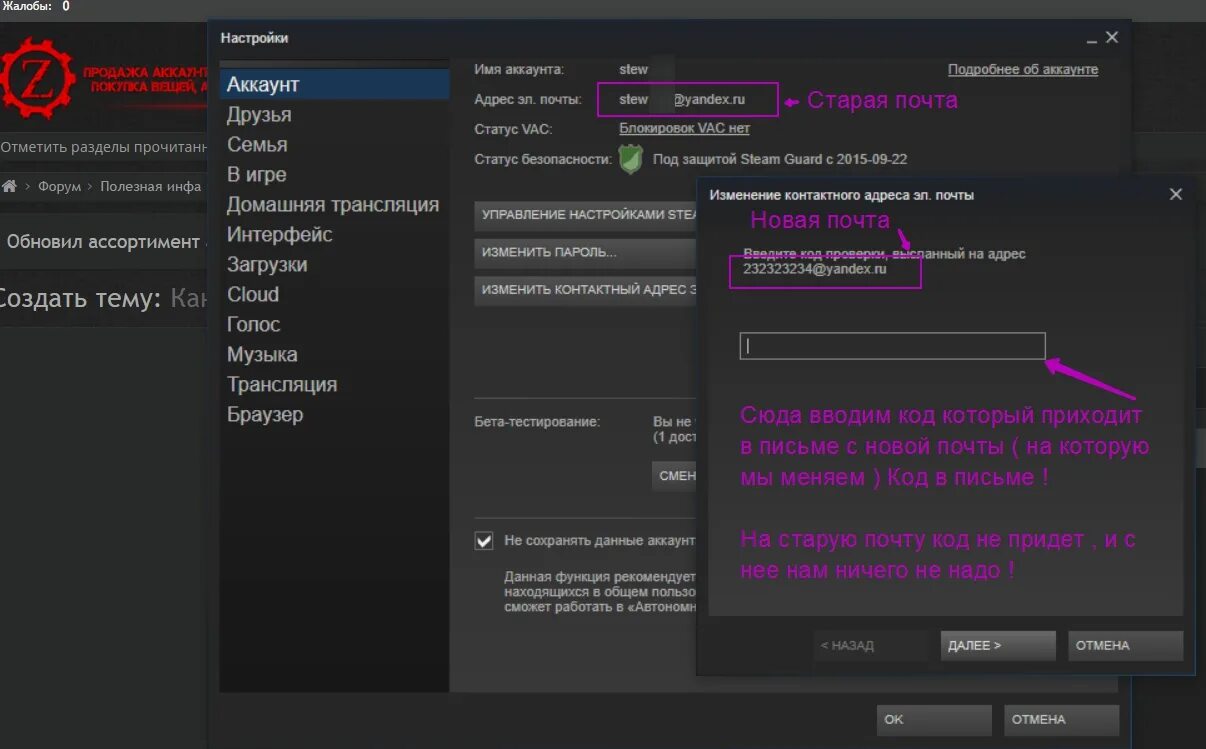Open the Друзья settings category

(x=334, y=115)
